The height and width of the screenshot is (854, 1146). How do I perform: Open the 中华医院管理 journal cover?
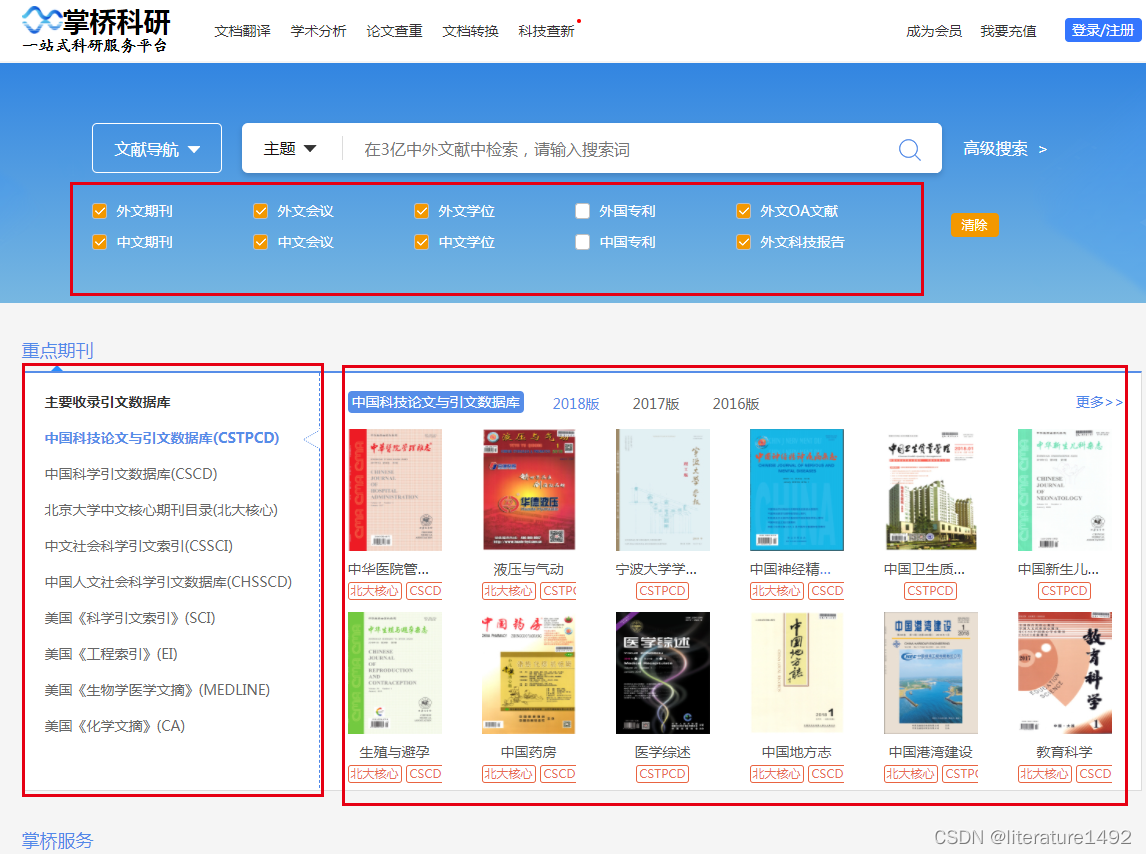[x=395, y=490]
